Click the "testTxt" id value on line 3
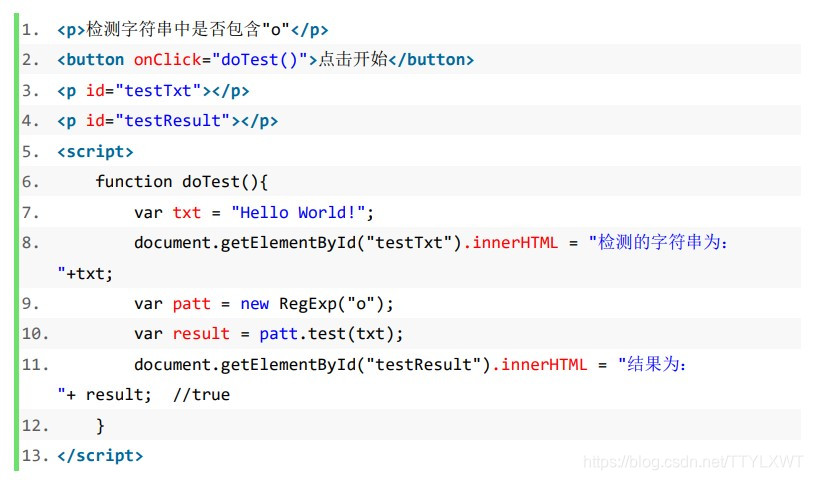 tap(158, 91)
